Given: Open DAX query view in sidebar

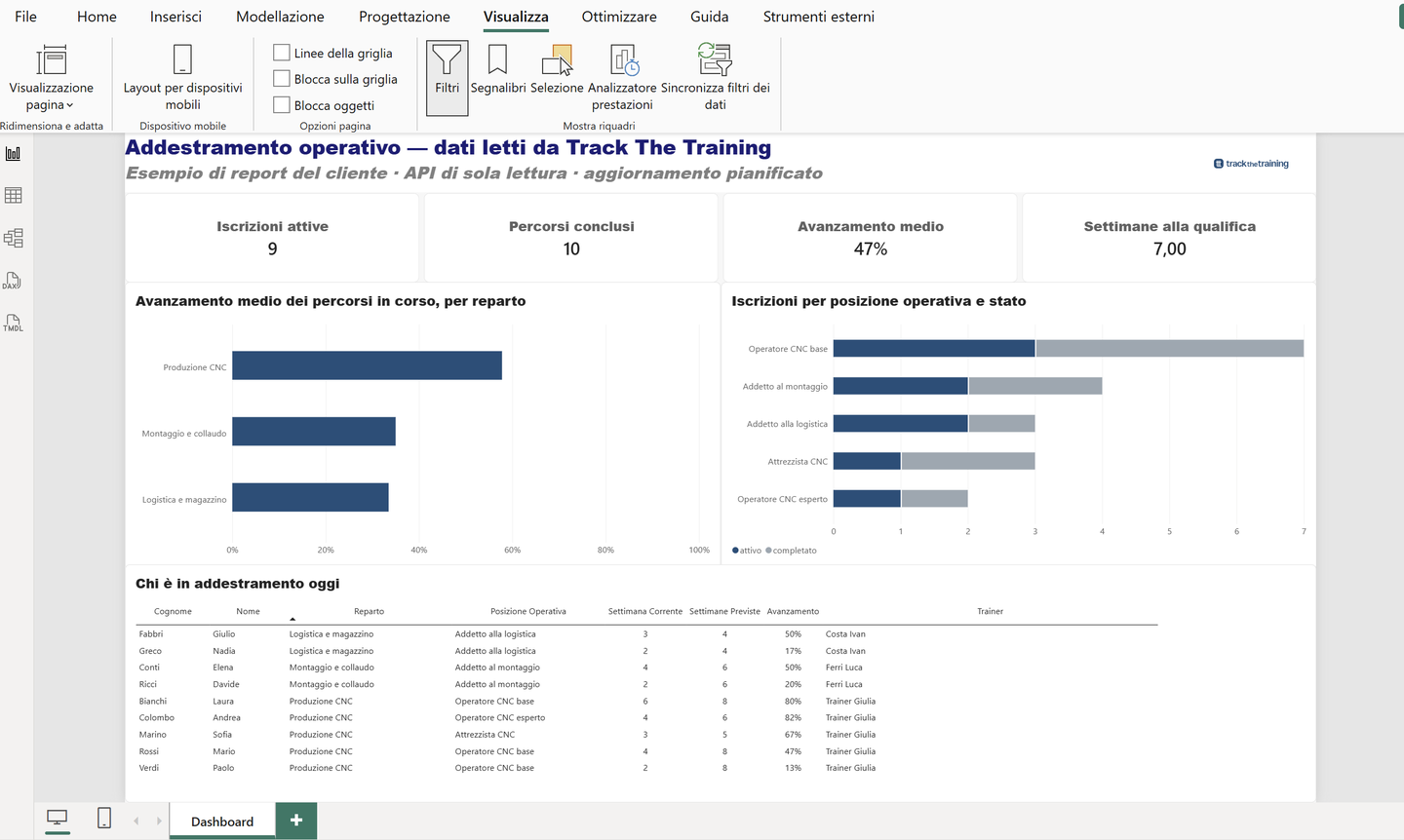Looking at the screenshot, I should click(14, 281).
